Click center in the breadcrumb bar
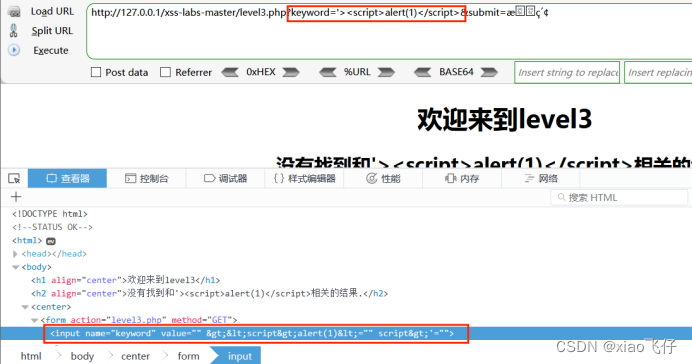 tap(135, 356)
